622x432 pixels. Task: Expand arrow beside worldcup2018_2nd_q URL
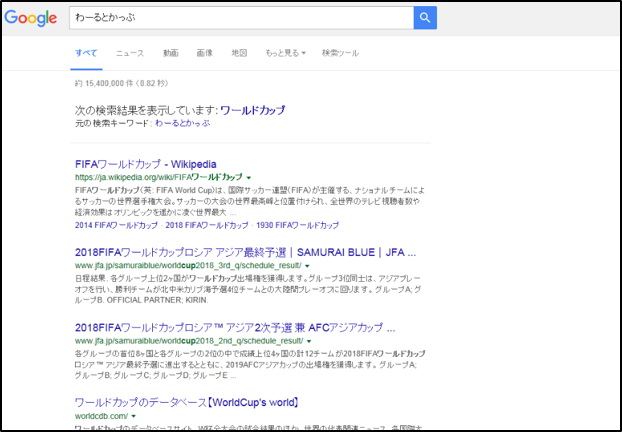click(309, 341)
